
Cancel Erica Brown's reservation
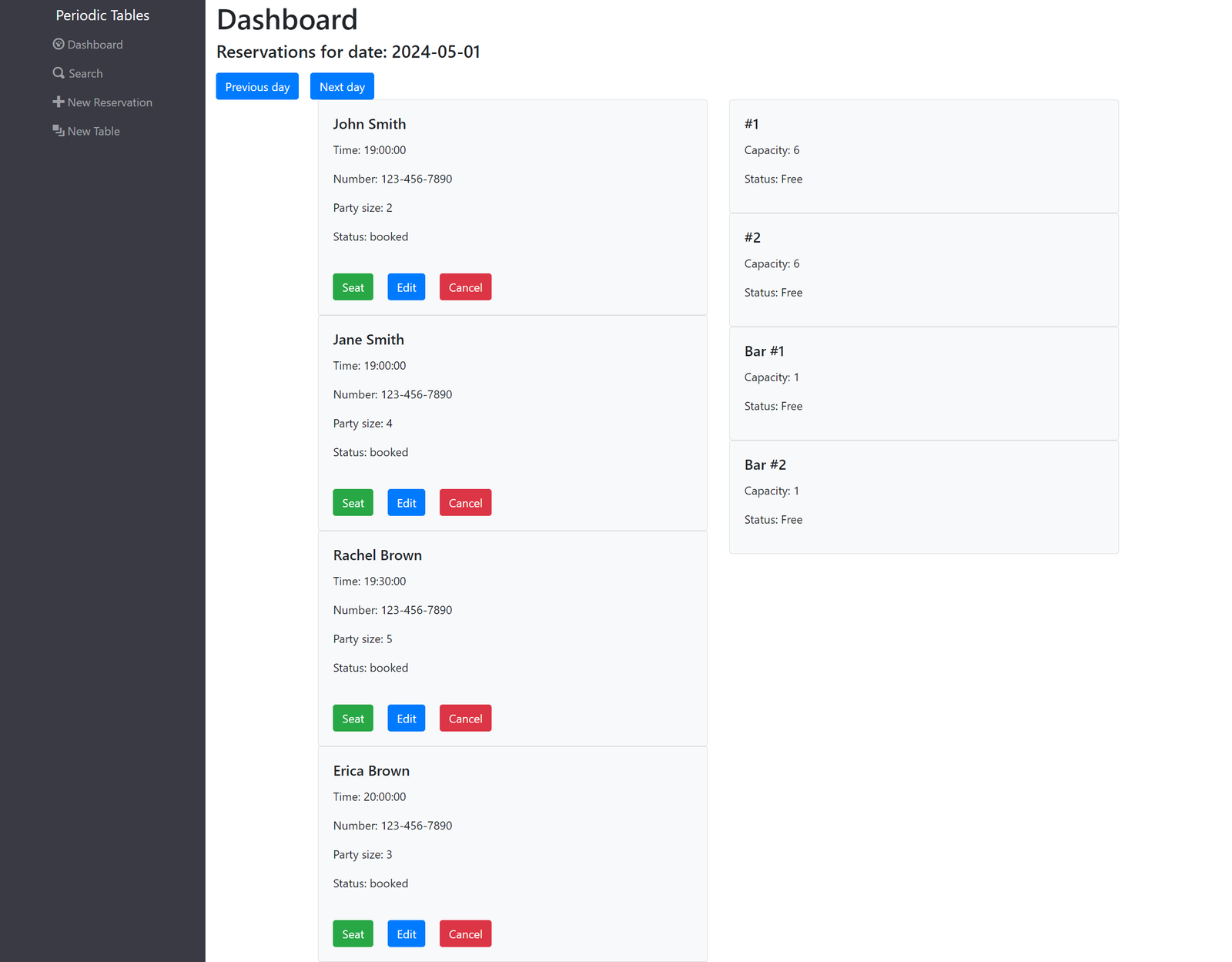coord(465,934)
